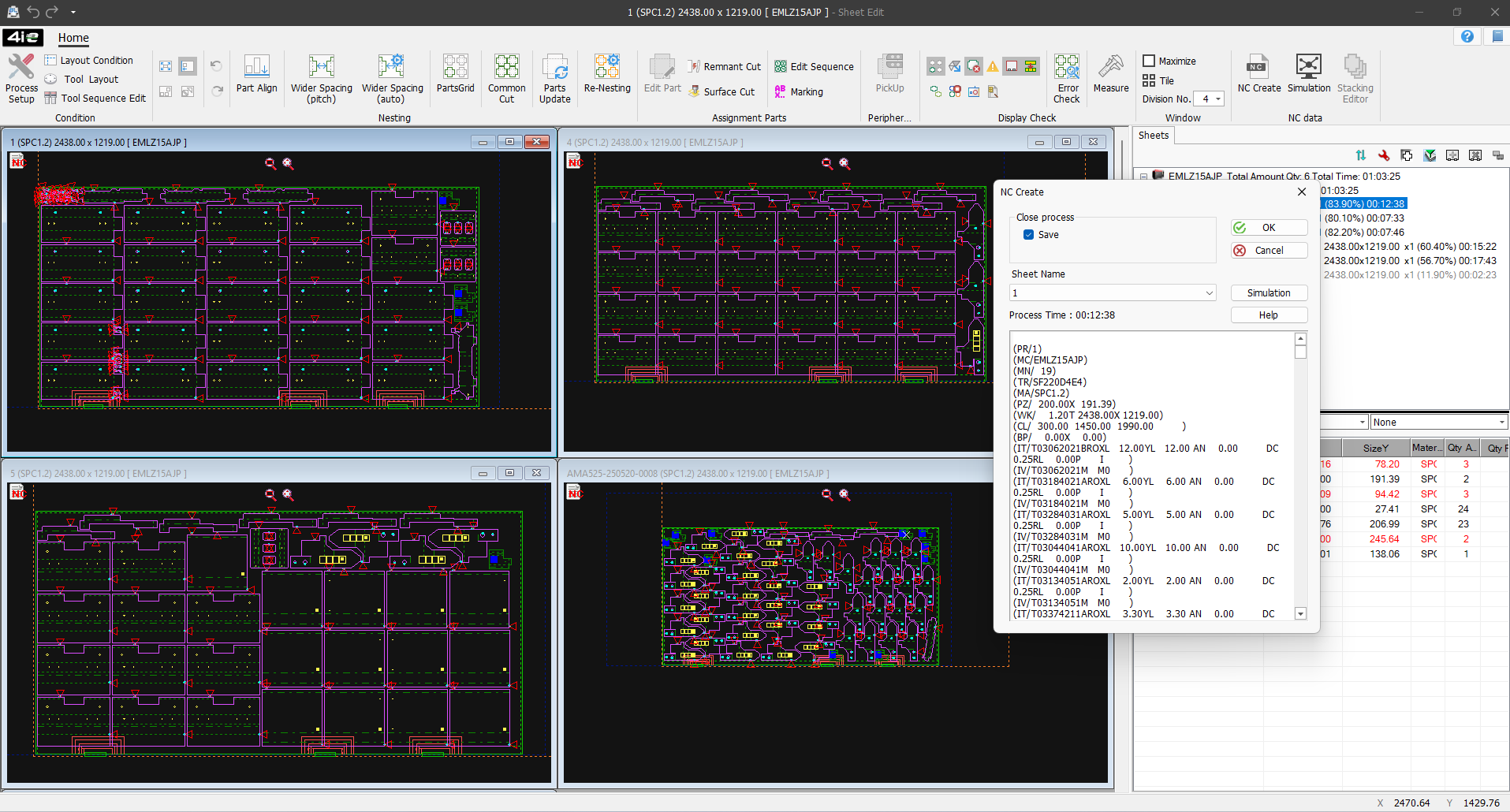This screenshot has height=812, width=1510.
Task: Open the None filter dropdown
Action: pyautogui.click(x=1501, y=423)
